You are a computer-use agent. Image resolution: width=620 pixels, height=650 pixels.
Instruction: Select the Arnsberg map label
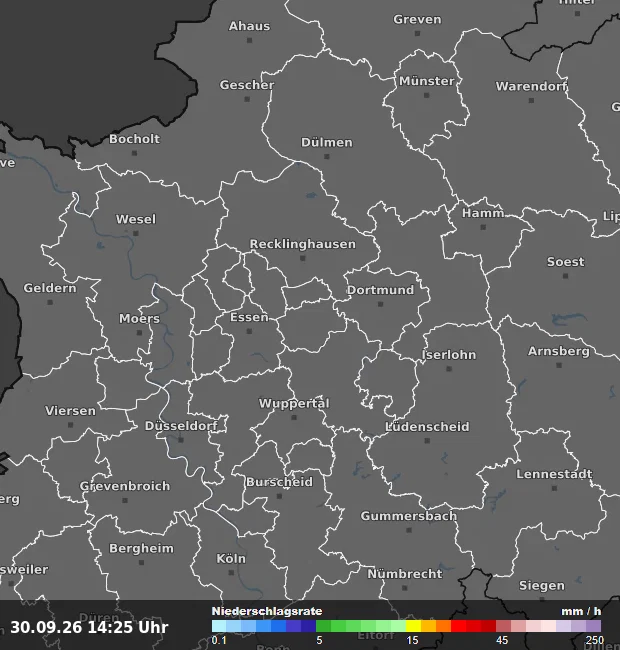click(559, 351)
